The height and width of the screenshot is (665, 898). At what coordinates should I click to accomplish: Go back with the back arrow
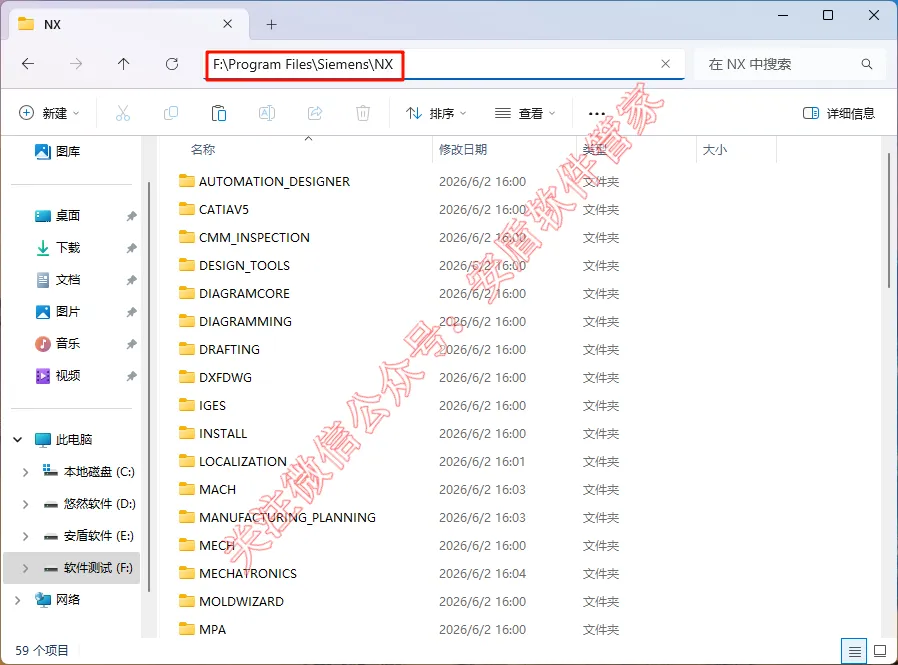[x=27, y=64]
